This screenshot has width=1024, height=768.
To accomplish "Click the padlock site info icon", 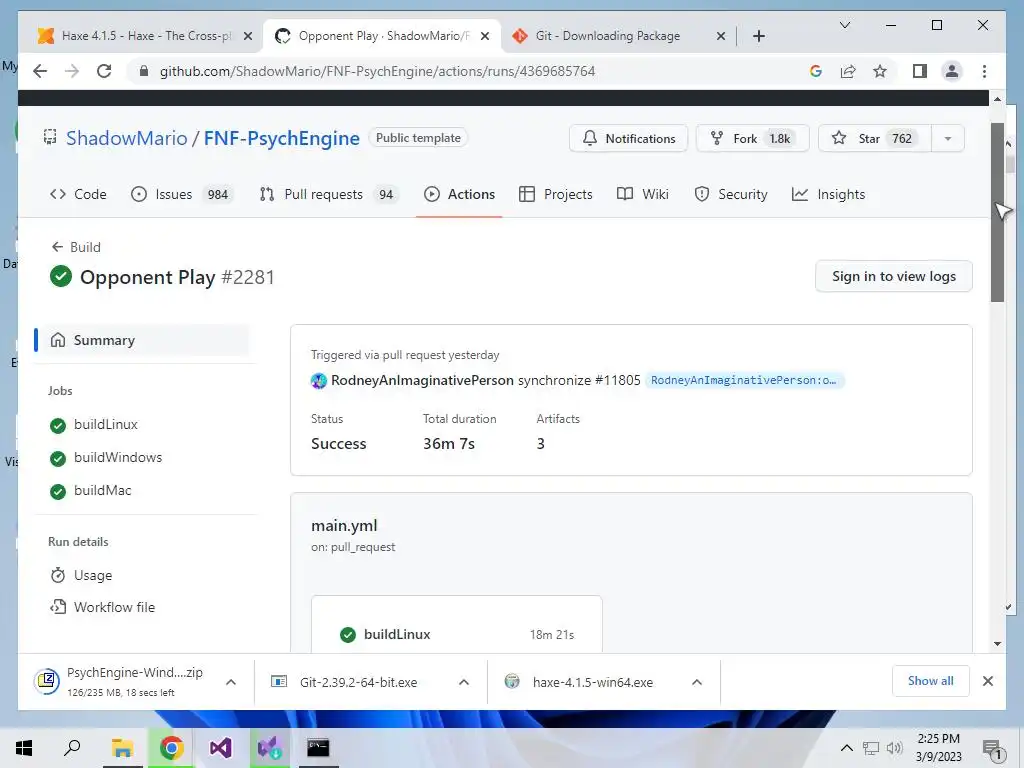I will click(144, 71).
